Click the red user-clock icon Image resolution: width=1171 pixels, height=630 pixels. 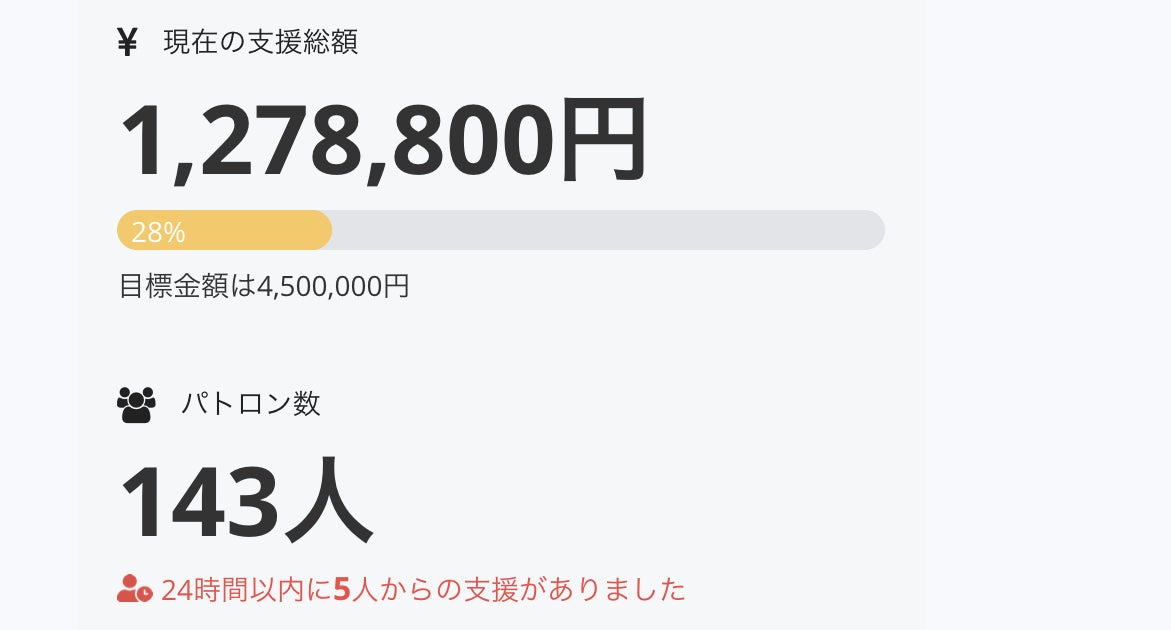(x=134, y=589)
